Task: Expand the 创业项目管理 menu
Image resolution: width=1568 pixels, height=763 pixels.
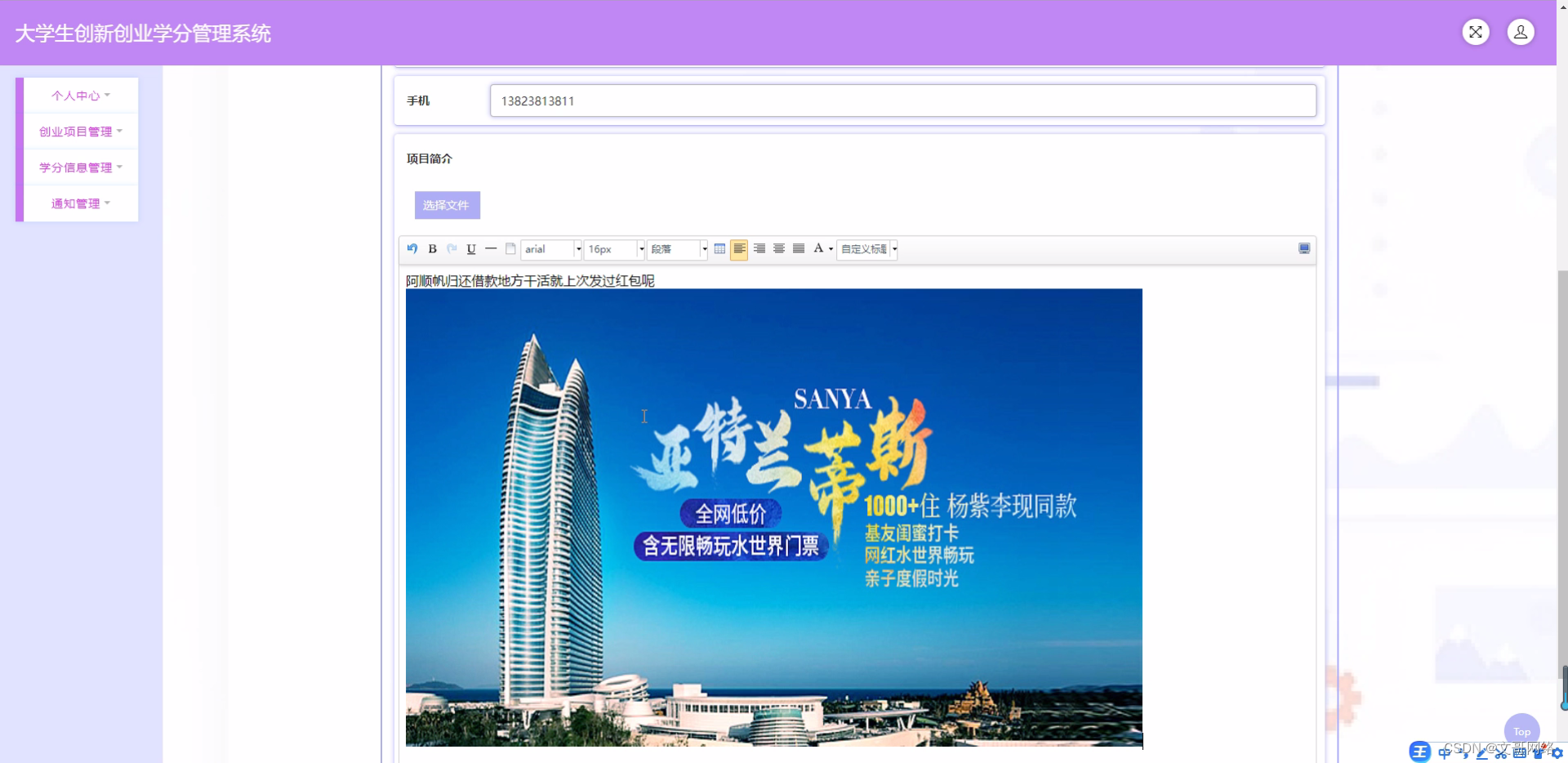Action: (81, 132)
